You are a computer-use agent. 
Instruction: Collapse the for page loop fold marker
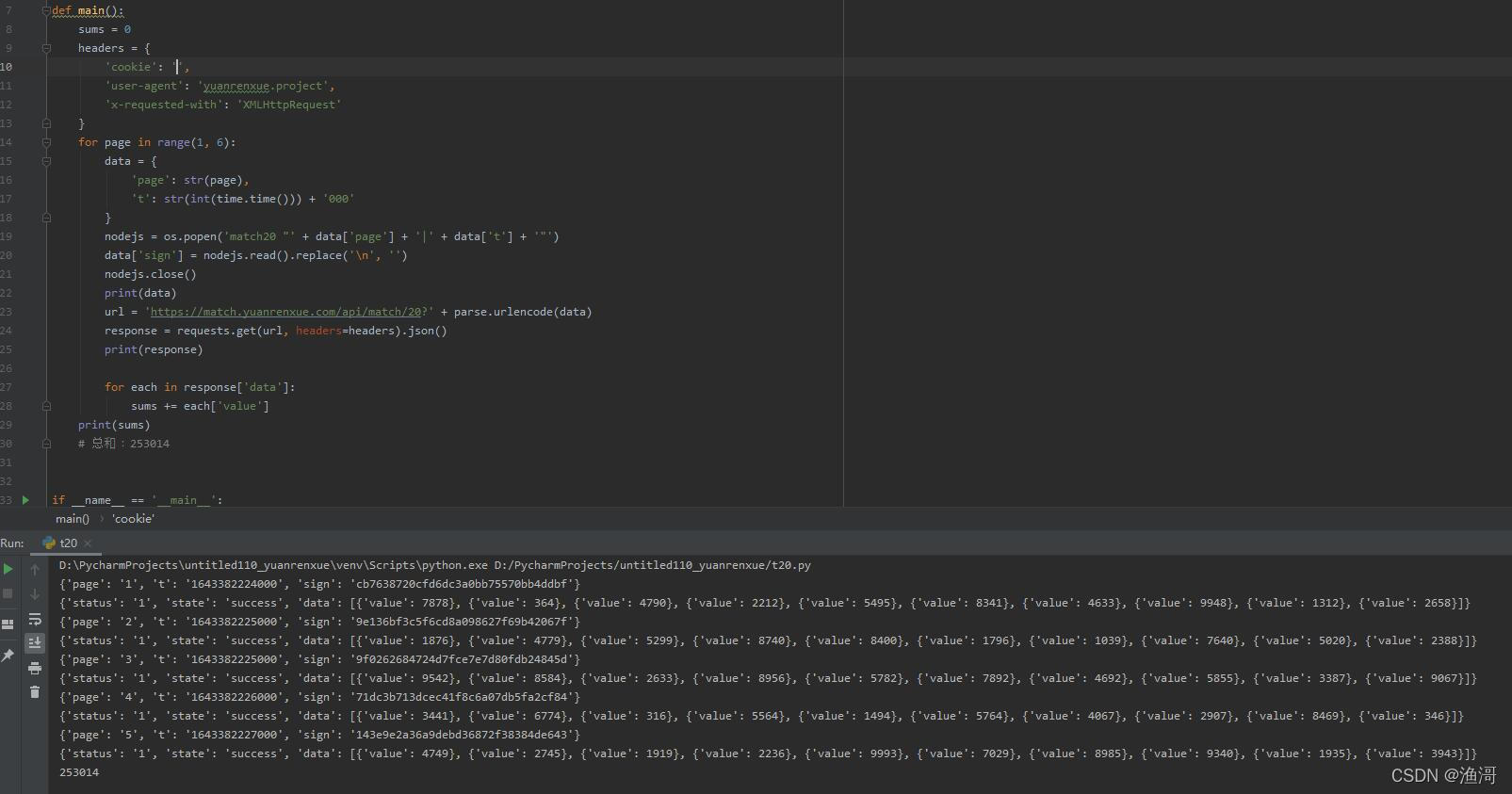point(46,142)
